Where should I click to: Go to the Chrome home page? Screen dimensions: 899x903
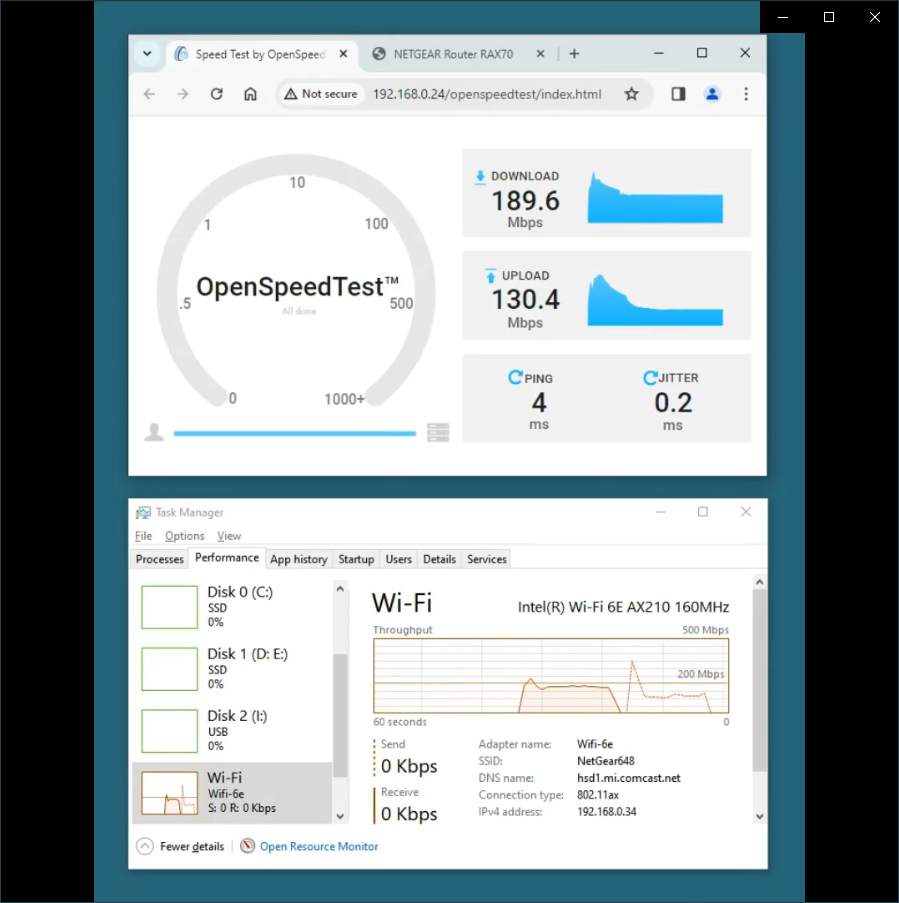(251, 94)
